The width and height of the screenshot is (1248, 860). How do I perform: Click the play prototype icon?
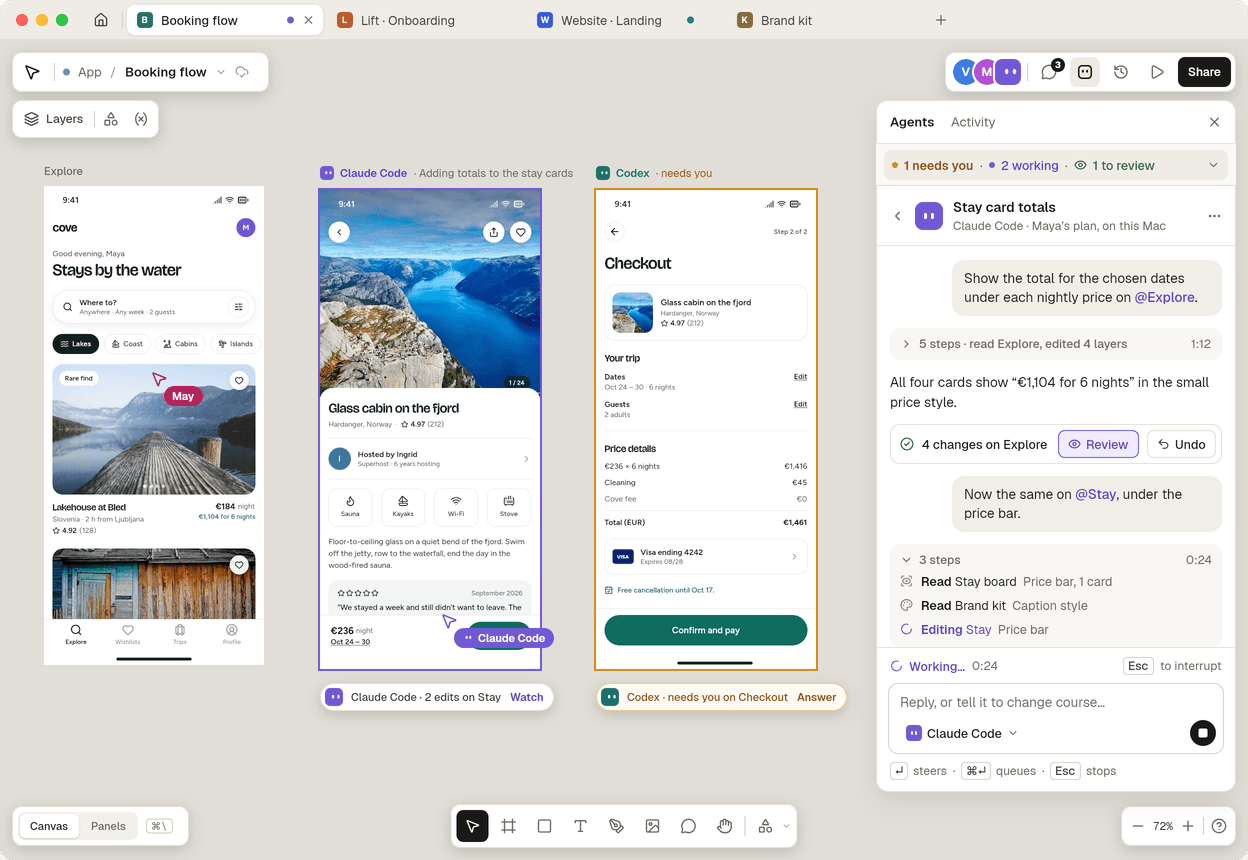(x=1157, y=72)
